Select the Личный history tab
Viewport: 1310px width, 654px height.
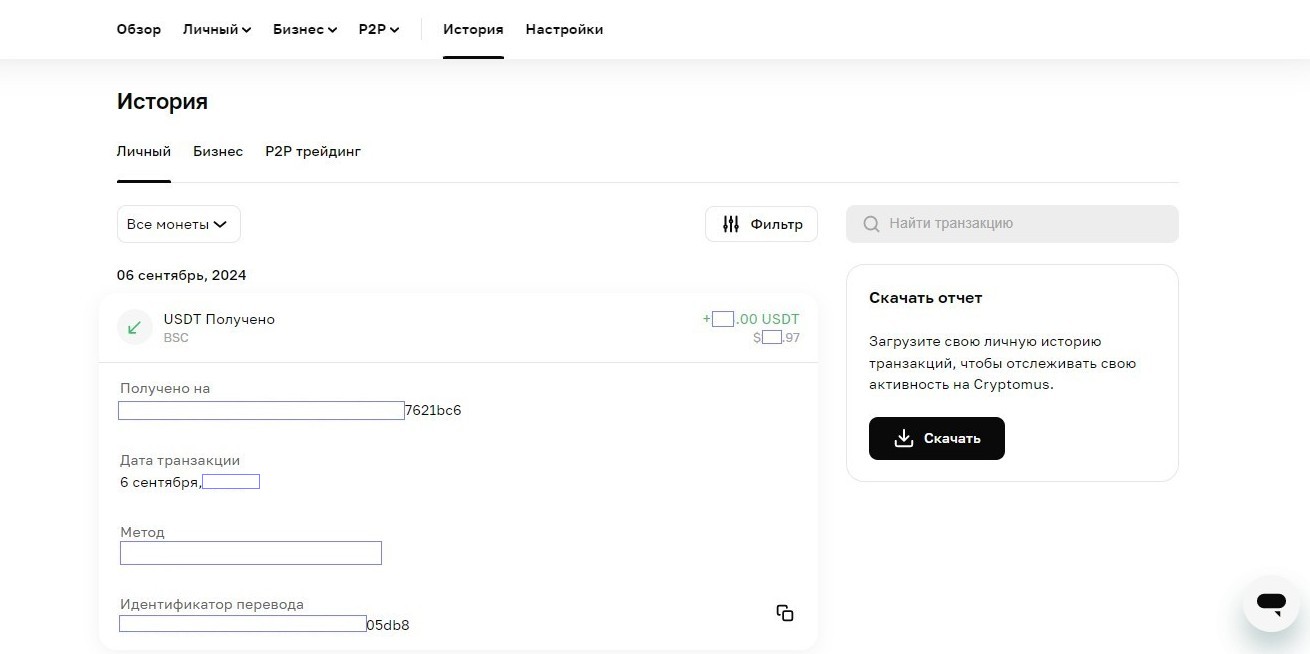click(x=144, y=151)
